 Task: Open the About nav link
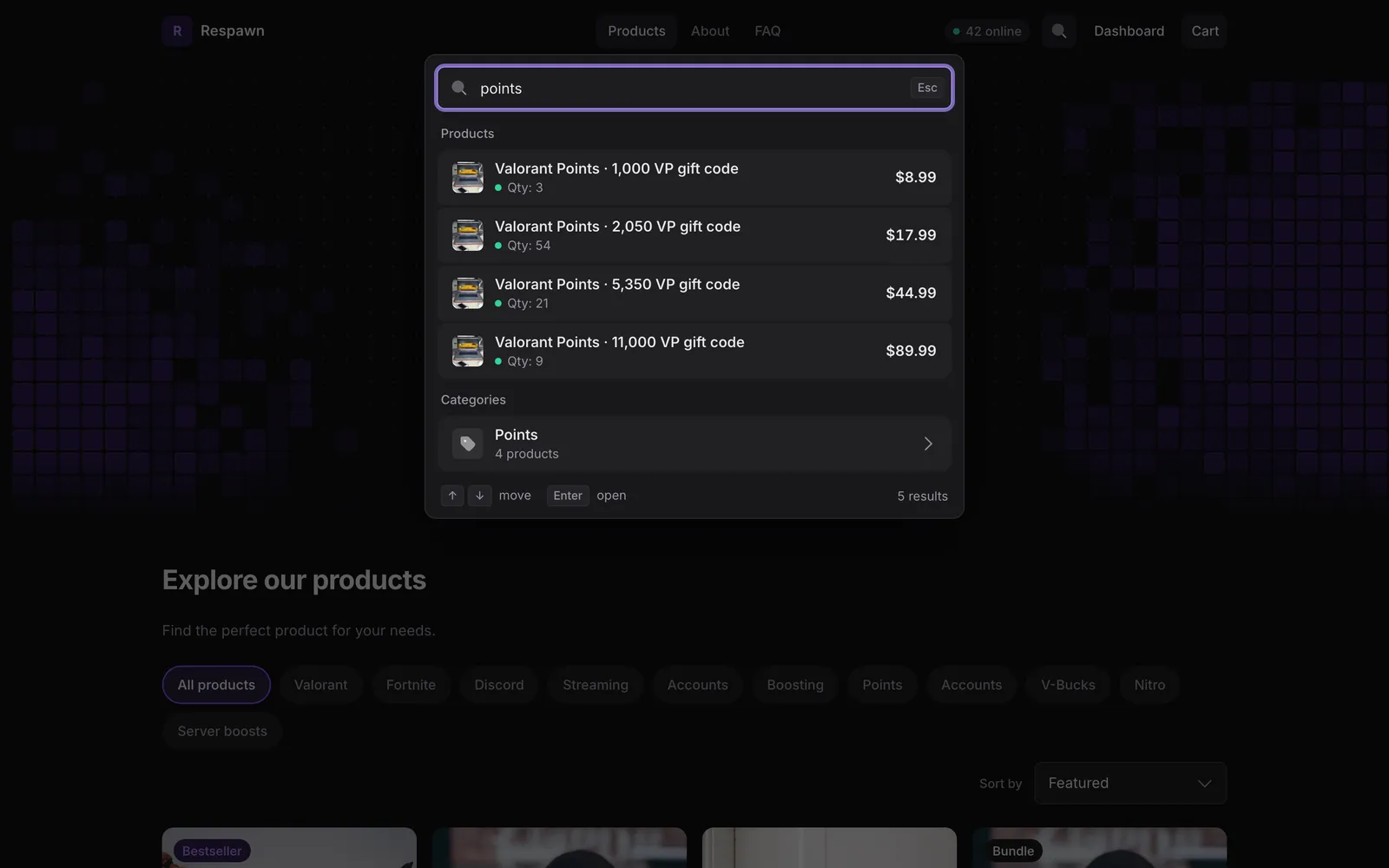coord(710,31)
